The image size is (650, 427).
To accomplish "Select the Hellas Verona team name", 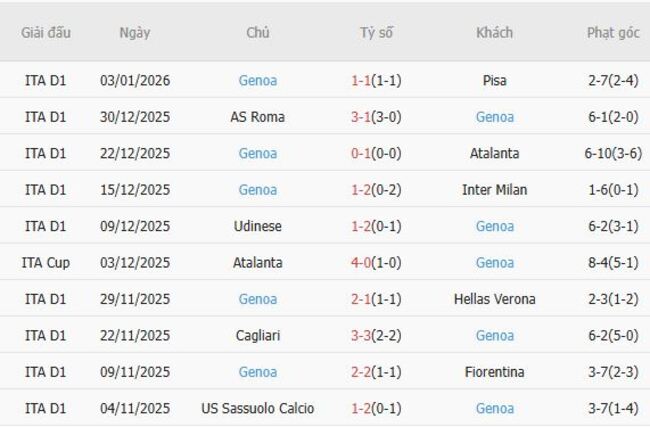I will click(494, 299).
